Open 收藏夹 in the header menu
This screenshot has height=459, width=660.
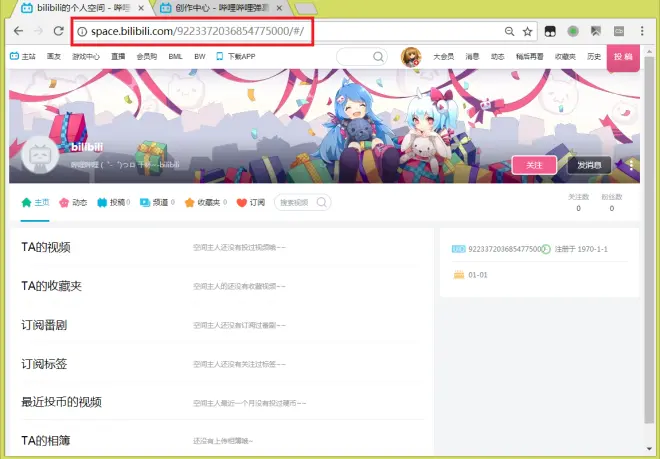pos(565,56)
